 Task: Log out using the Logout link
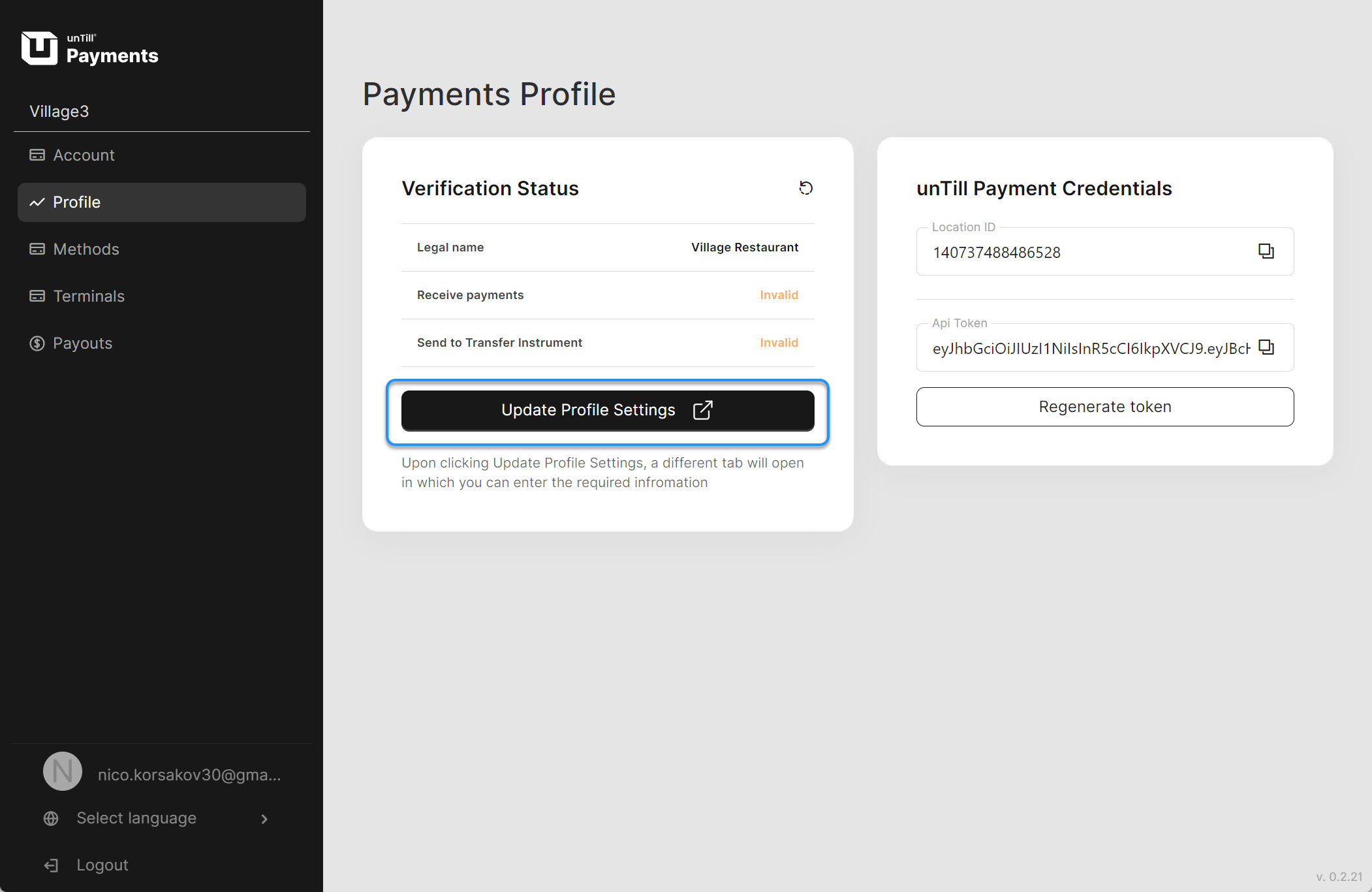pos(102,865)
